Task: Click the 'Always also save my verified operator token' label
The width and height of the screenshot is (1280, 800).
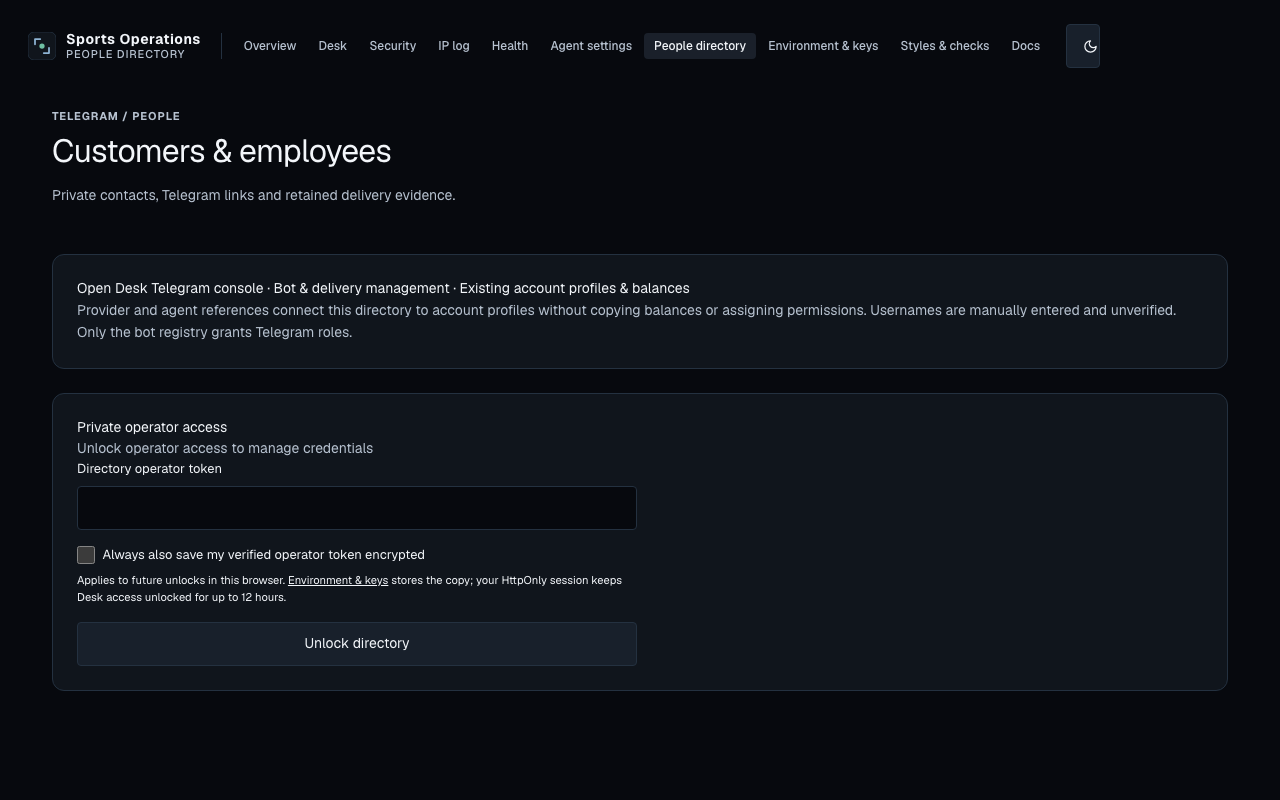Action: click(263, 555)
